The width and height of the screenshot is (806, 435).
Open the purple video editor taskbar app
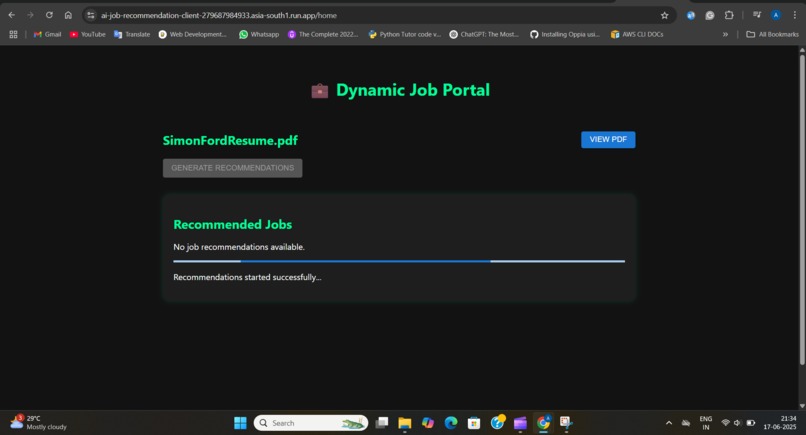[520, 423]
